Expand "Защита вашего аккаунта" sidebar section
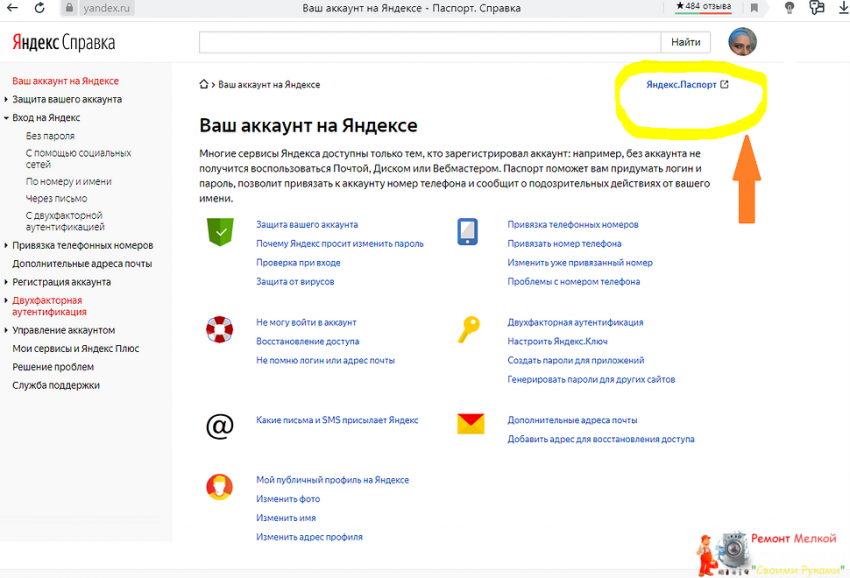The width and height of the screenshot is (850, 578). click(66, 99)
